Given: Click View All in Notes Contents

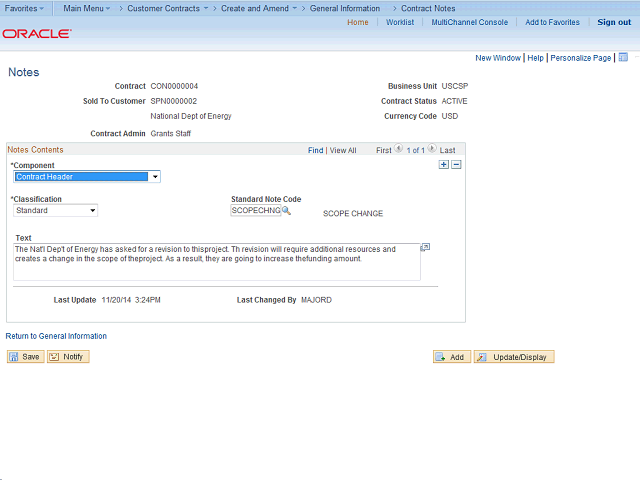Looking at the screenshot, I should [x=343, y=150].
